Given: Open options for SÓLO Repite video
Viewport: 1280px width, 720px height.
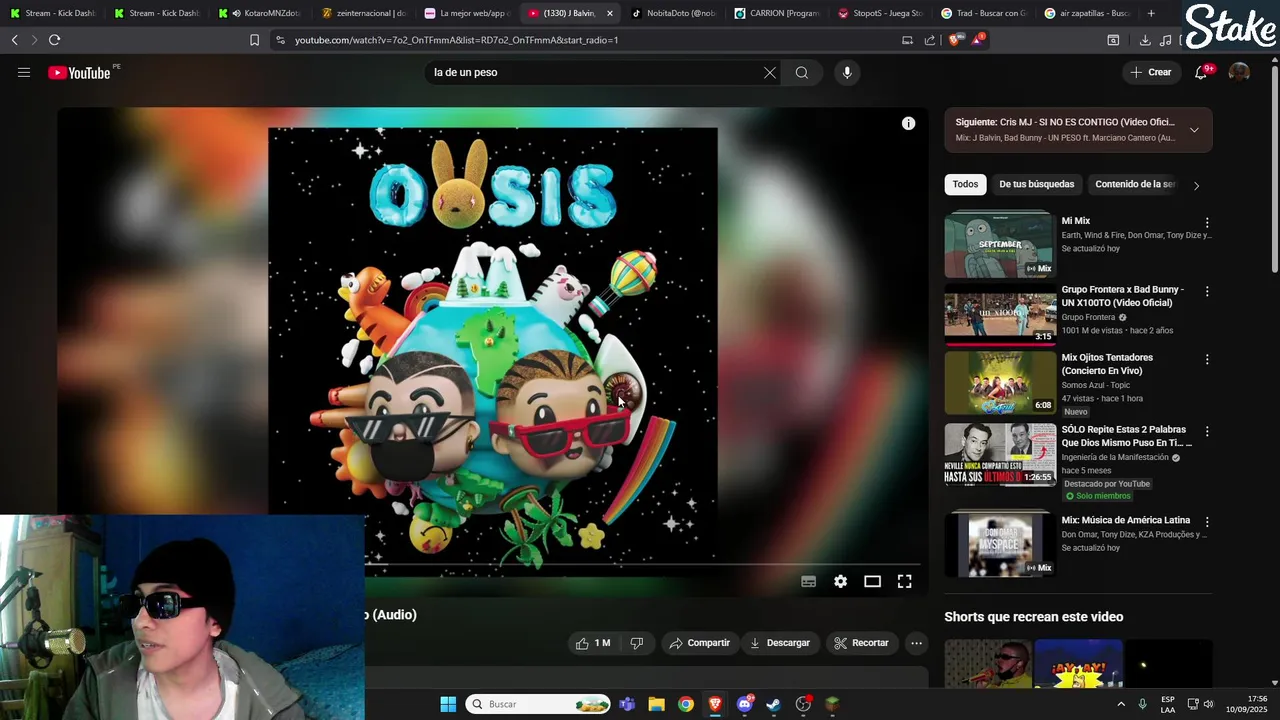Looking at the screenshot, I should 1207,431.
